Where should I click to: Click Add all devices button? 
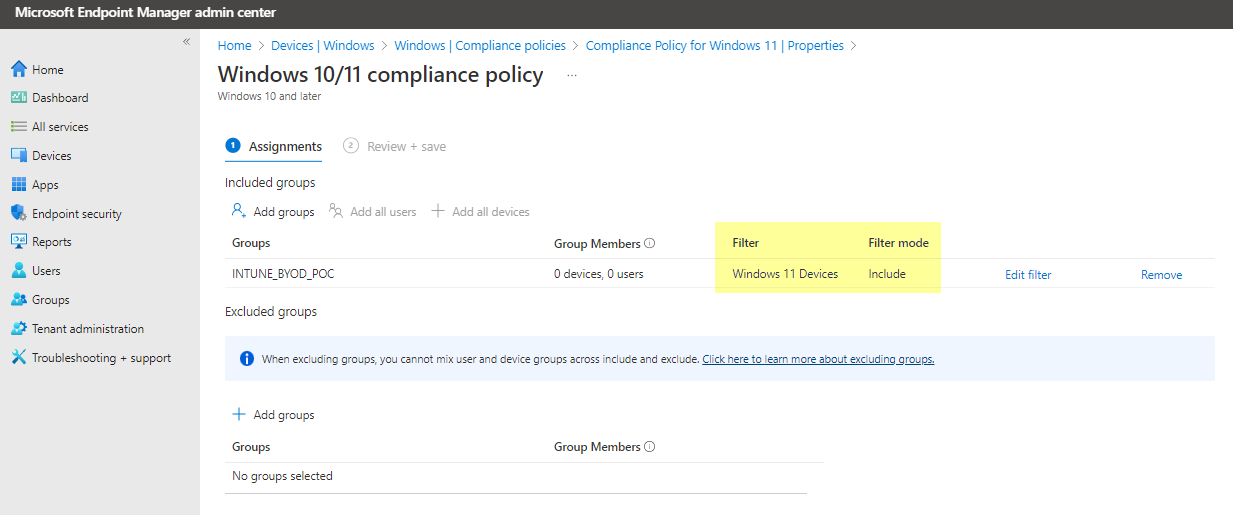click(481, 211)
